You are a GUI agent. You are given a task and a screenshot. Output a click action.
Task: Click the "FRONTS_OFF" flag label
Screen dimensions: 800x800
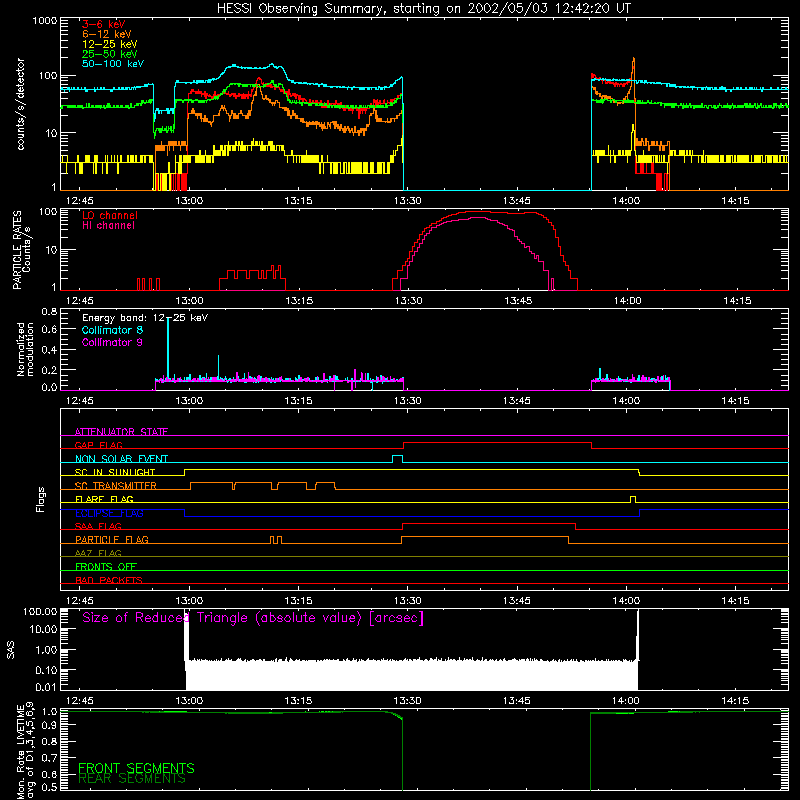pos(106,567)
